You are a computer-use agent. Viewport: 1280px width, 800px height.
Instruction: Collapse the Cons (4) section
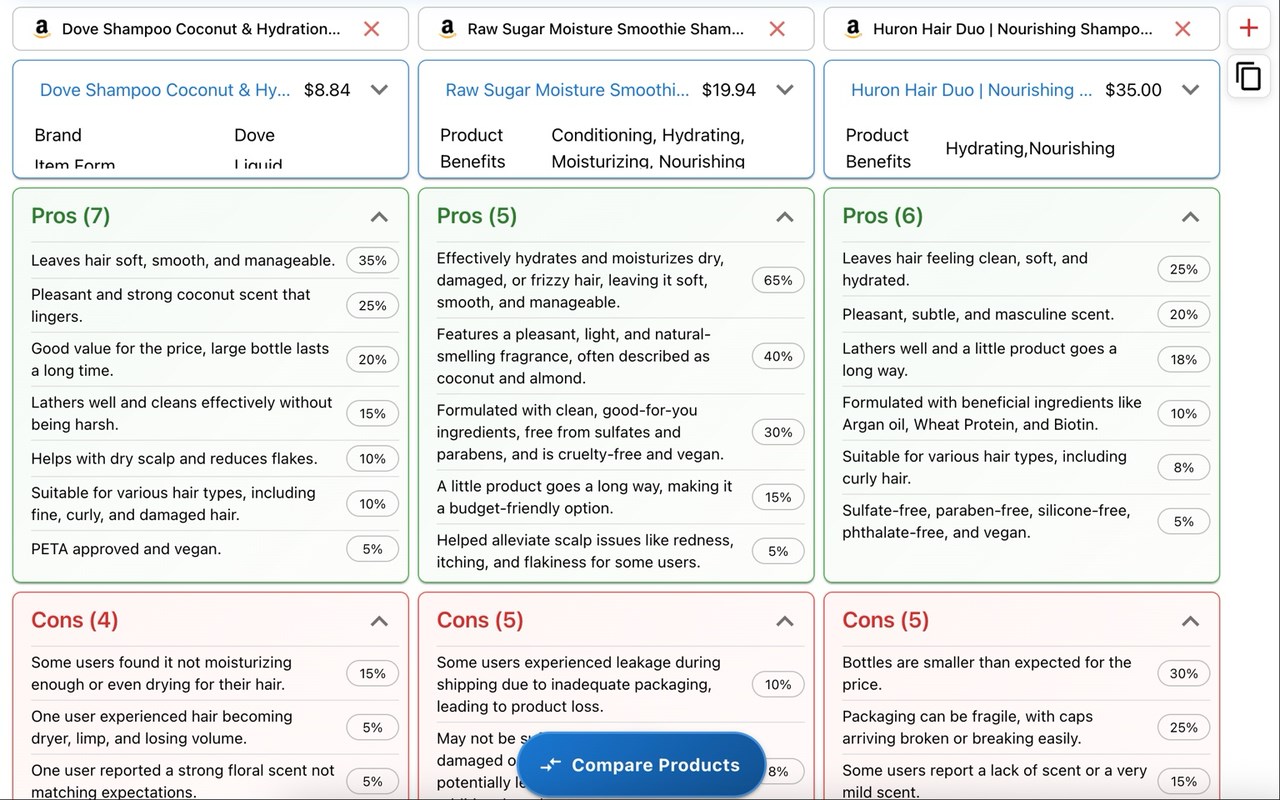[379, 621]
